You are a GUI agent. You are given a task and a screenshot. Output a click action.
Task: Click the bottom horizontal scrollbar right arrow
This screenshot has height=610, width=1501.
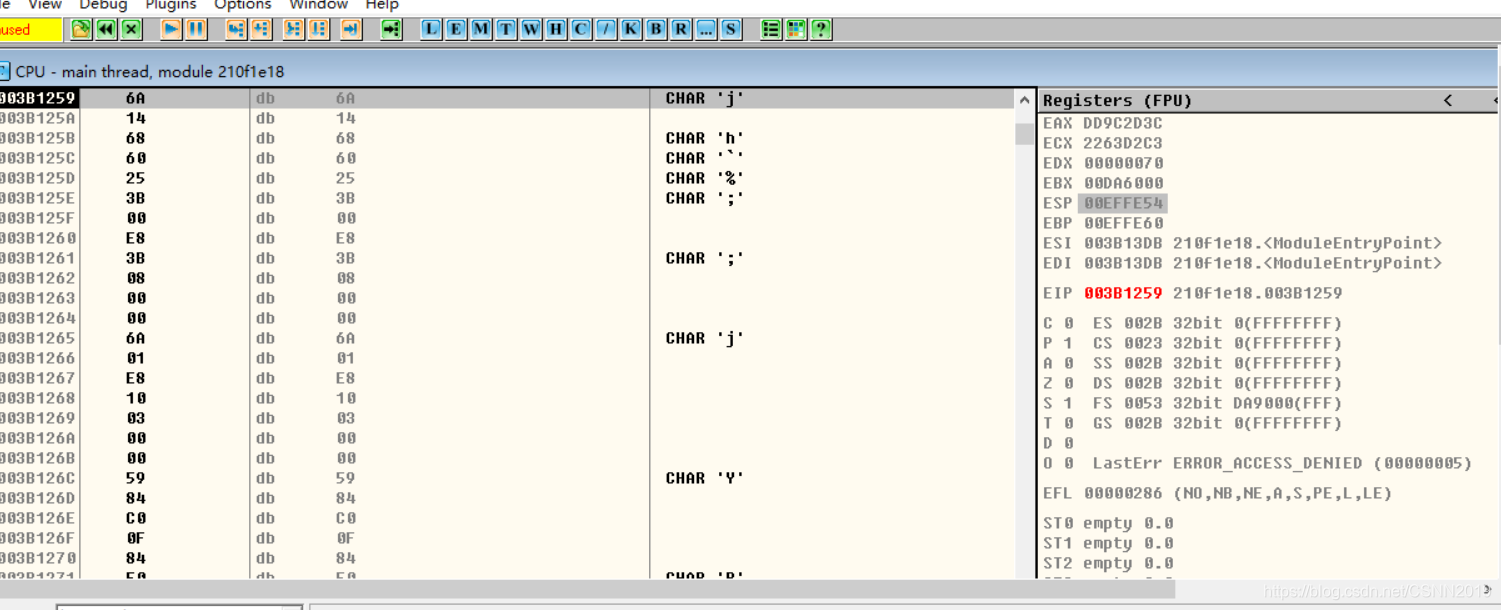pyautogui.click(x=1488, y=589)
